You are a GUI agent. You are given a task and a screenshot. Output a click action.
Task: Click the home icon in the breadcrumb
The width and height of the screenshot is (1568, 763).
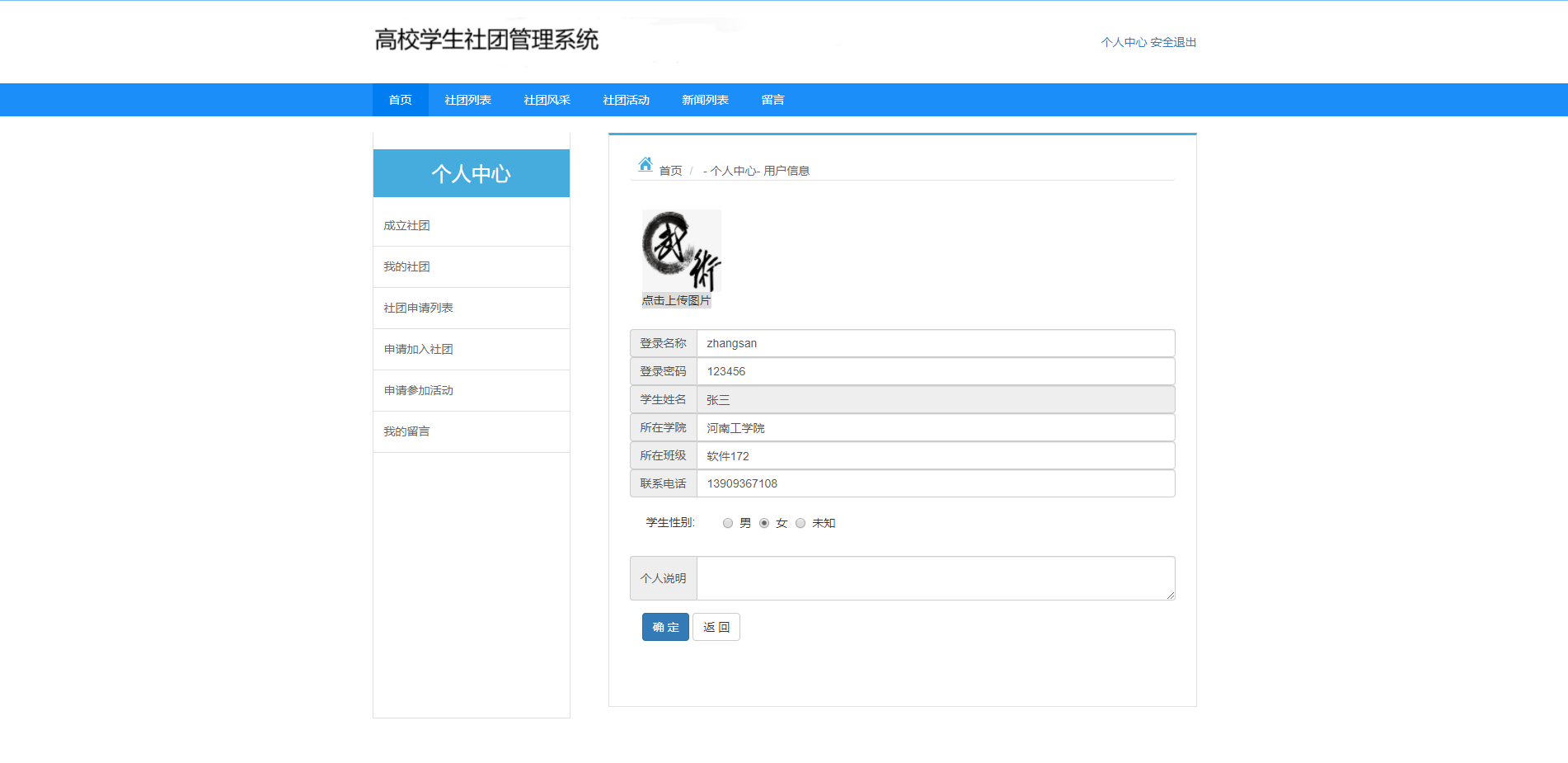646,163
